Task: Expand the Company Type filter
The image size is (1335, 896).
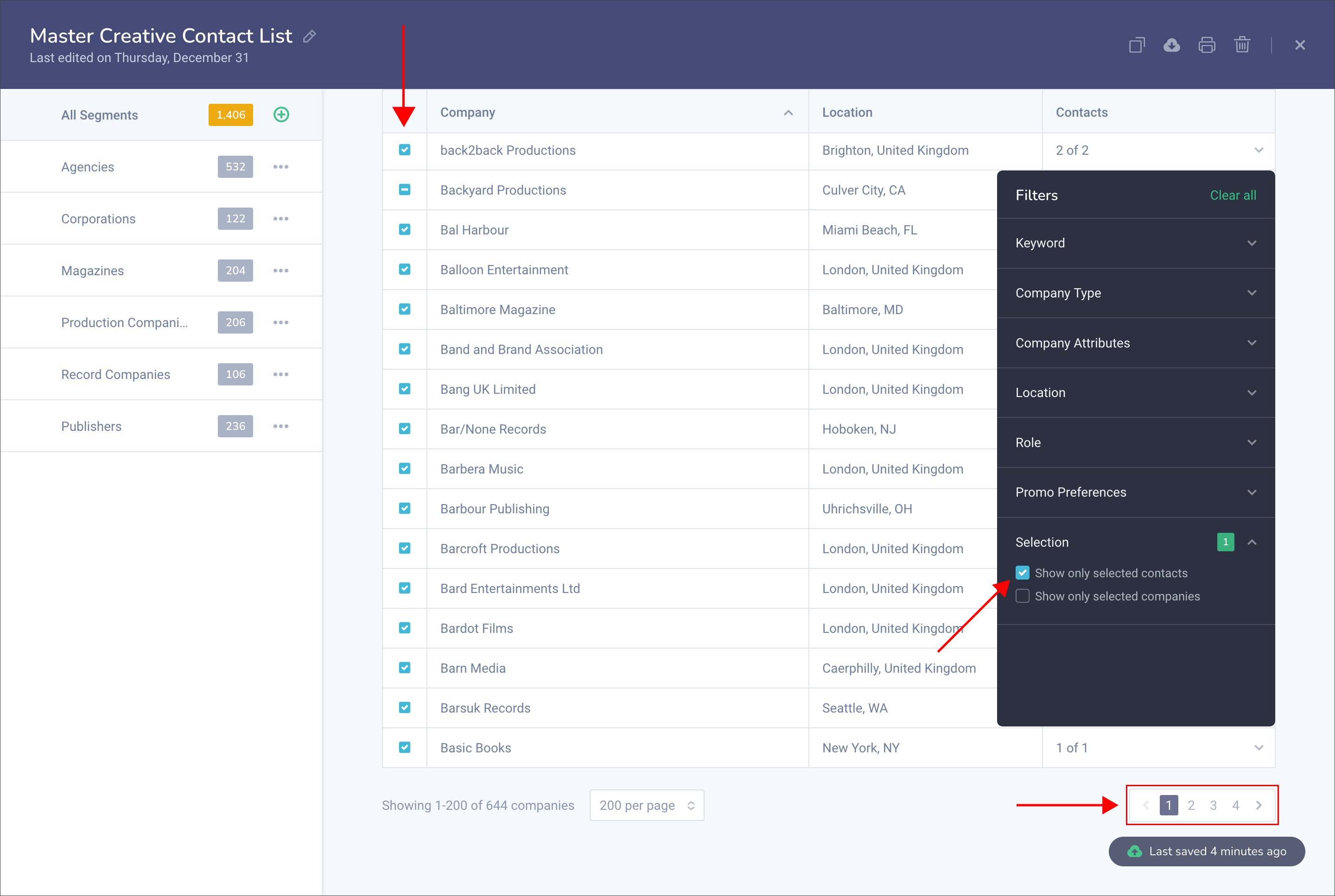Action: (1136, 293)
